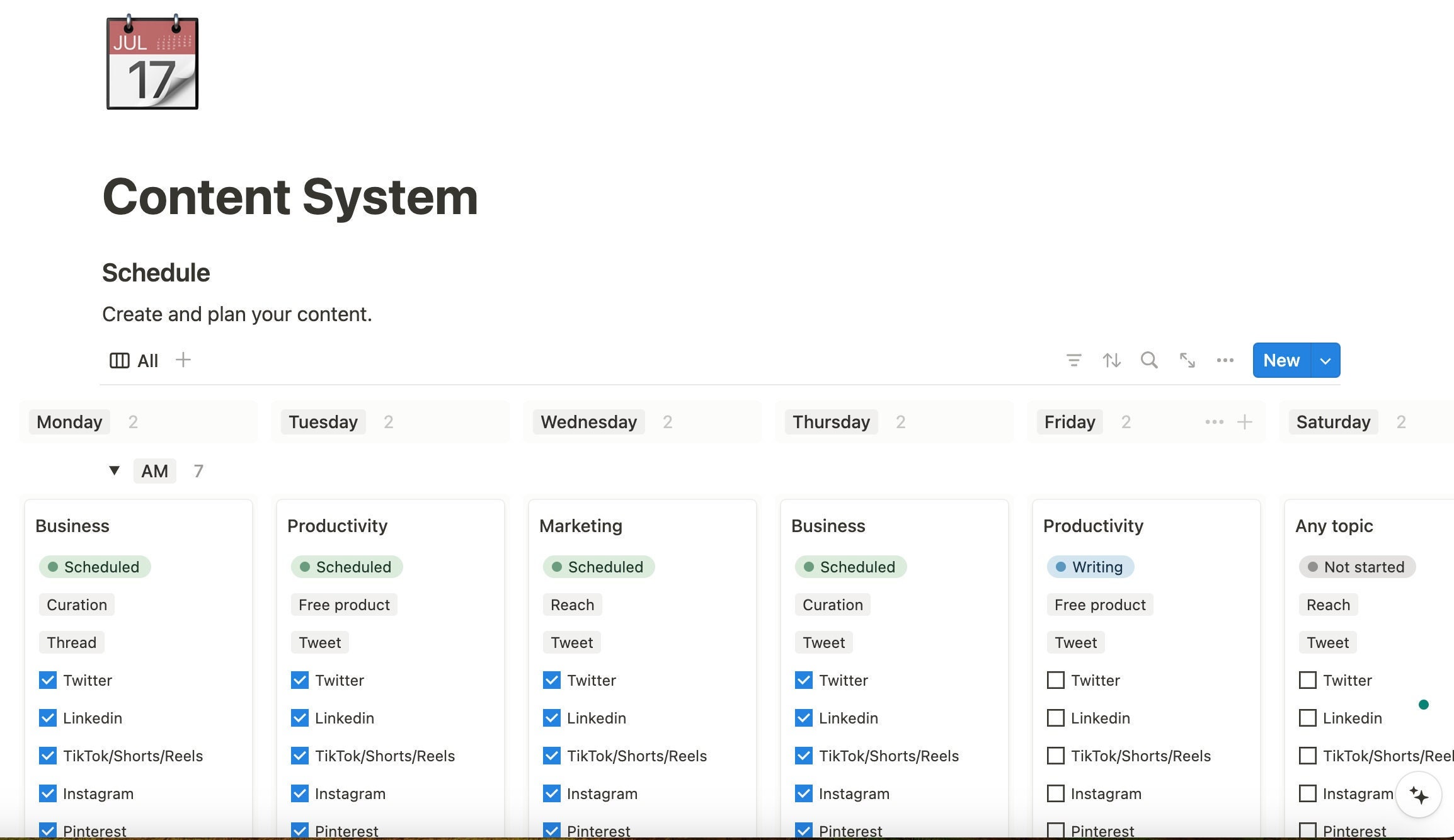Collapse the AM group with the disclosure triangle
Image resolution: width=1454 pixels, height=840 pixels.
(114, 470)
